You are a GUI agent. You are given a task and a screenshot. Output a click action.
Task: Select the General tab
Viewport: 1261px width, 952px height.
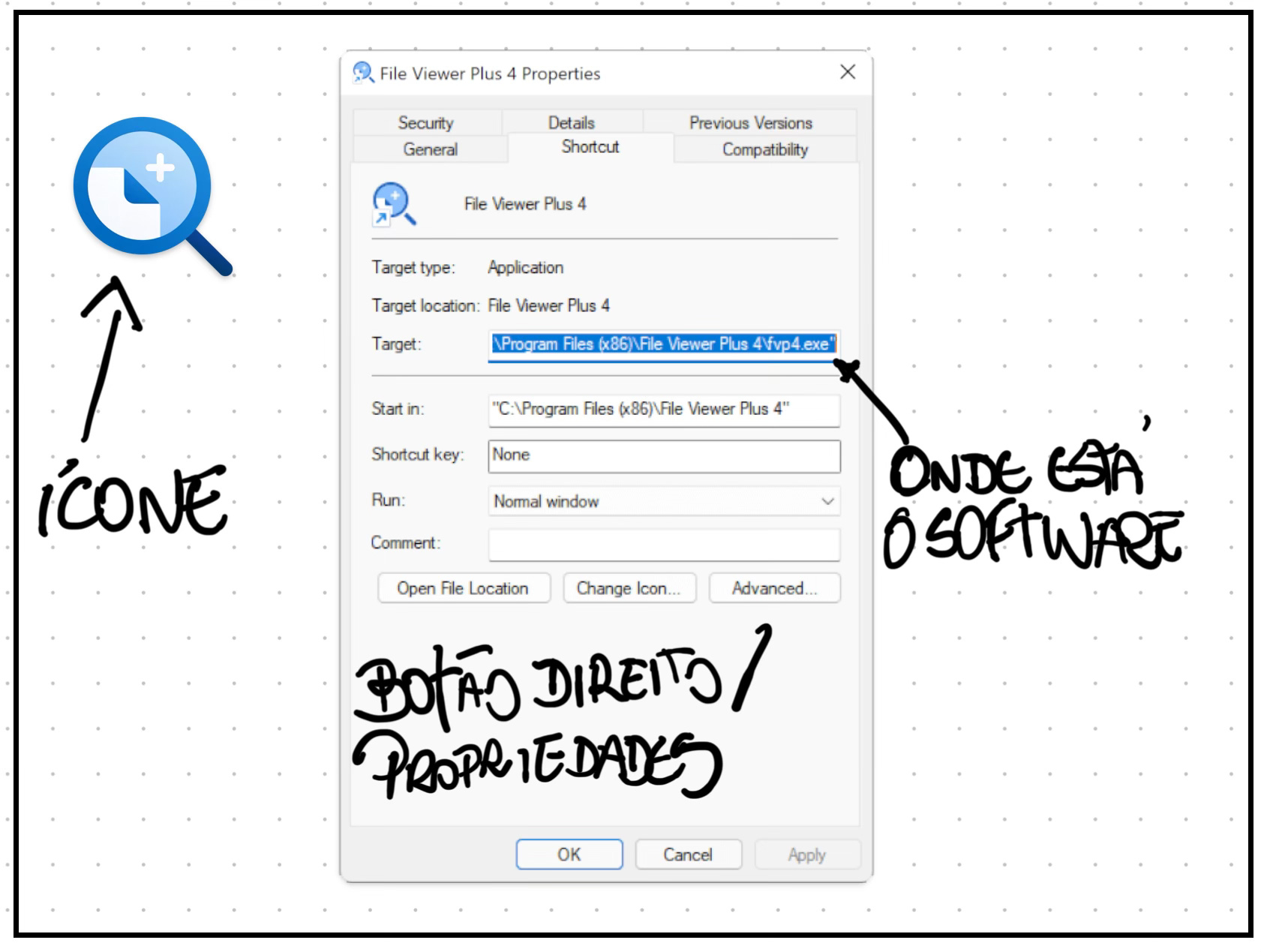(430, 149)
